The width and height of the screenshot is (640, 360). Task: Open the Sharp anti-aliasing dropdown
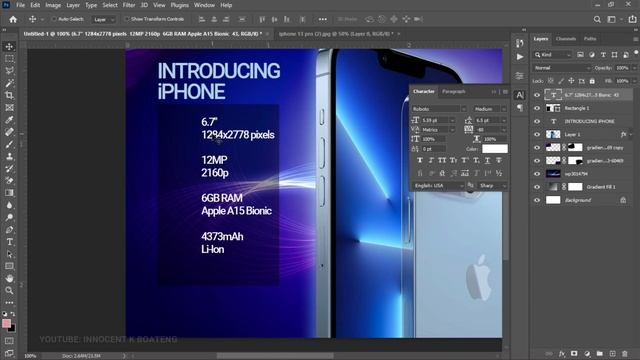tap(493, 186)
